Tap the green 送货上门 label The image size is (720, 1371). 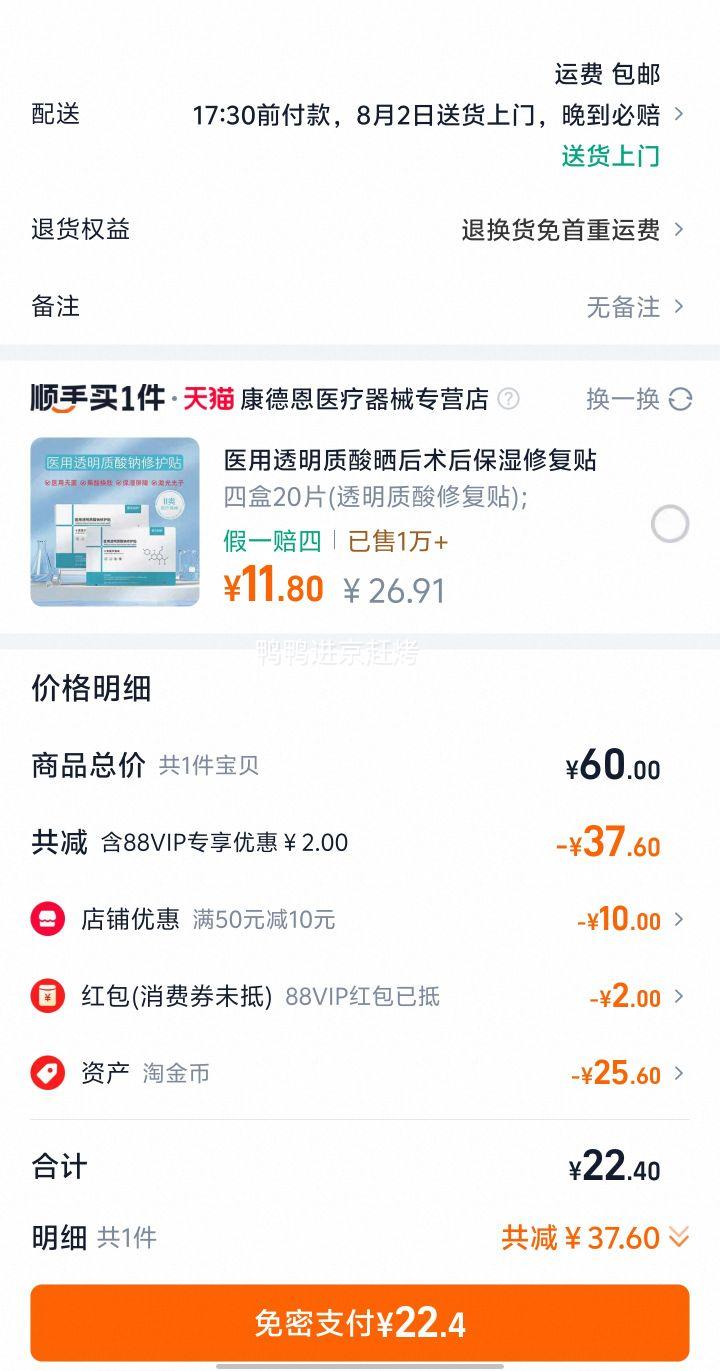coord(611,156)
